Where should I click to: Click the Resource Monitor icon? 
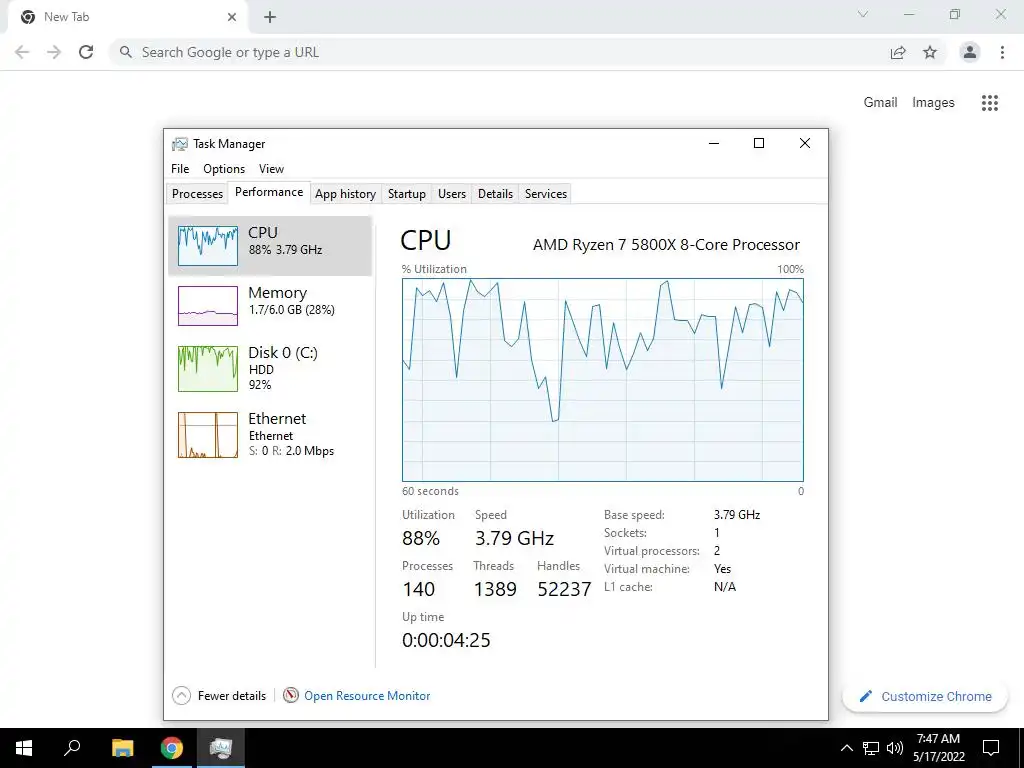(291, 696)
